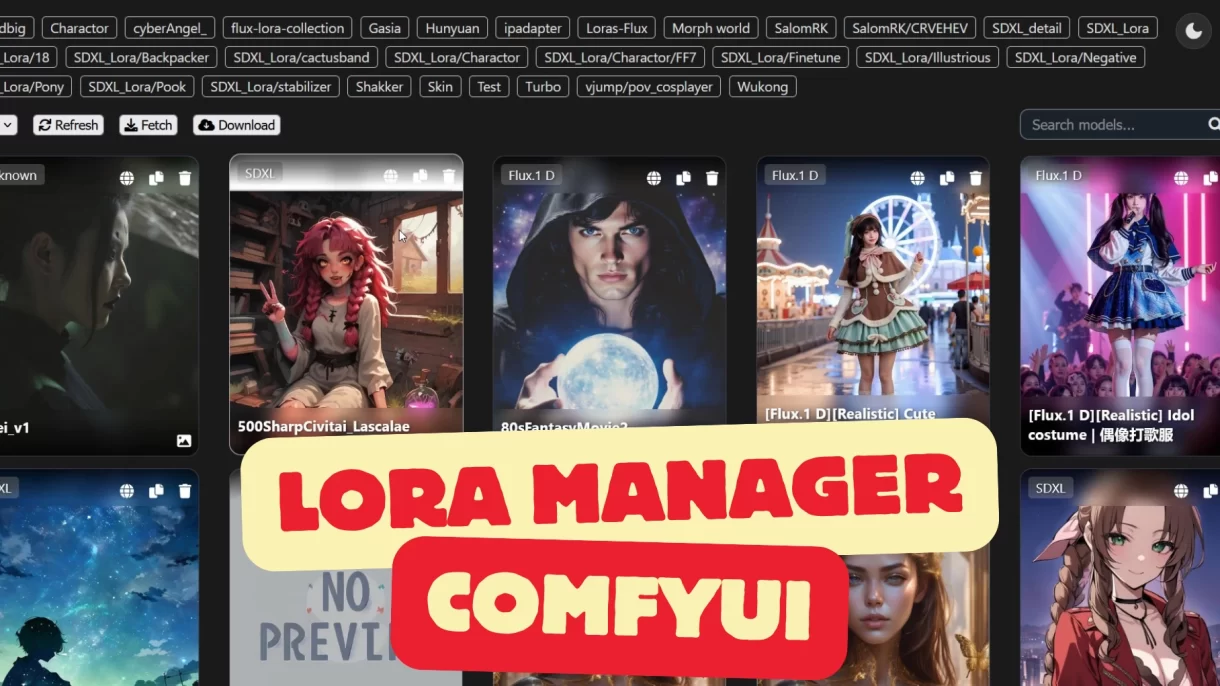Select the Loras-Flux folder tag
This screenshot has height=686, width=1220.
[x=617, y=28]
